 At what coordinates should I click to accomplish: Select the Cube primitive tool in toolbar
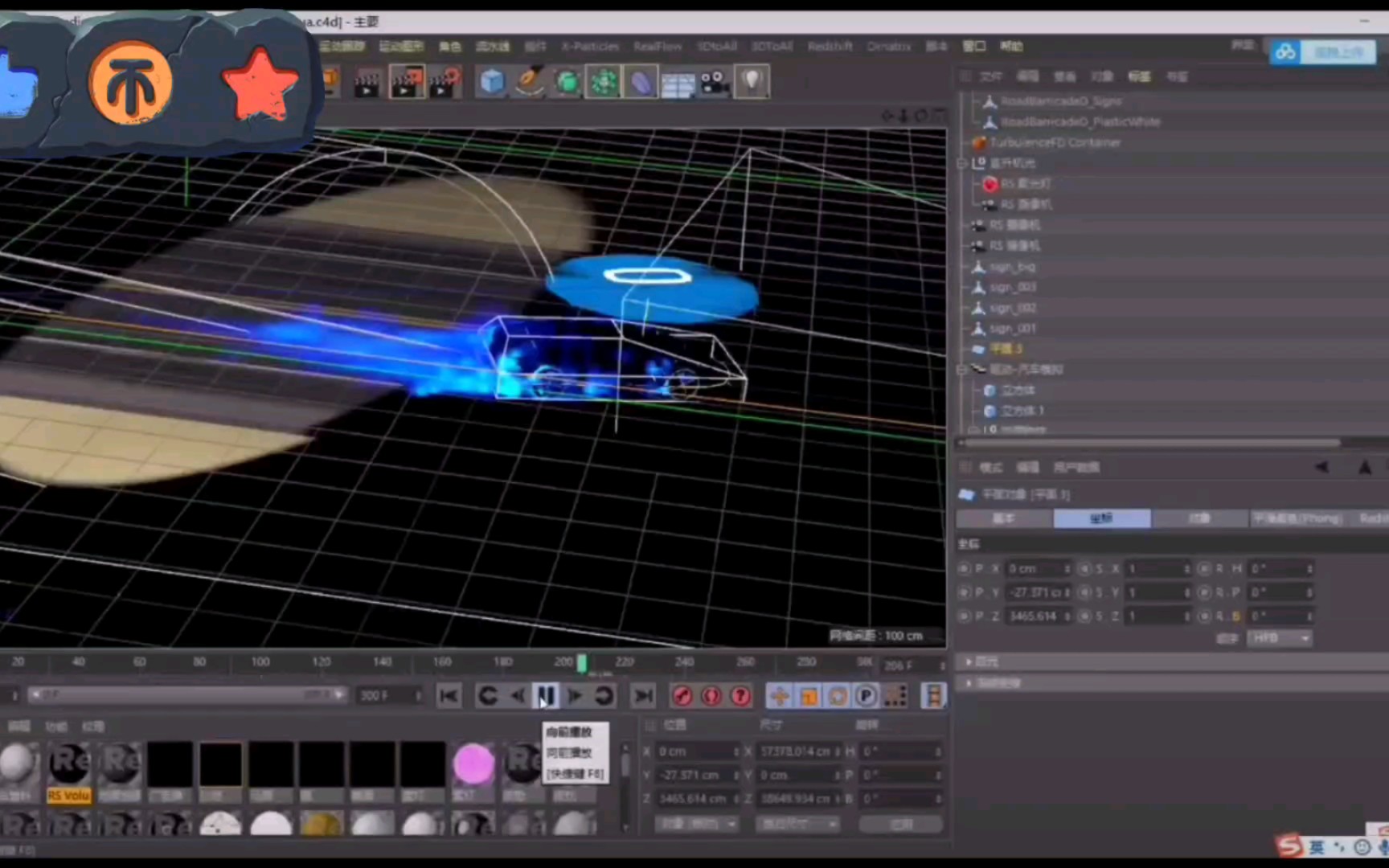pyautogui.click(x=492, y=80)
